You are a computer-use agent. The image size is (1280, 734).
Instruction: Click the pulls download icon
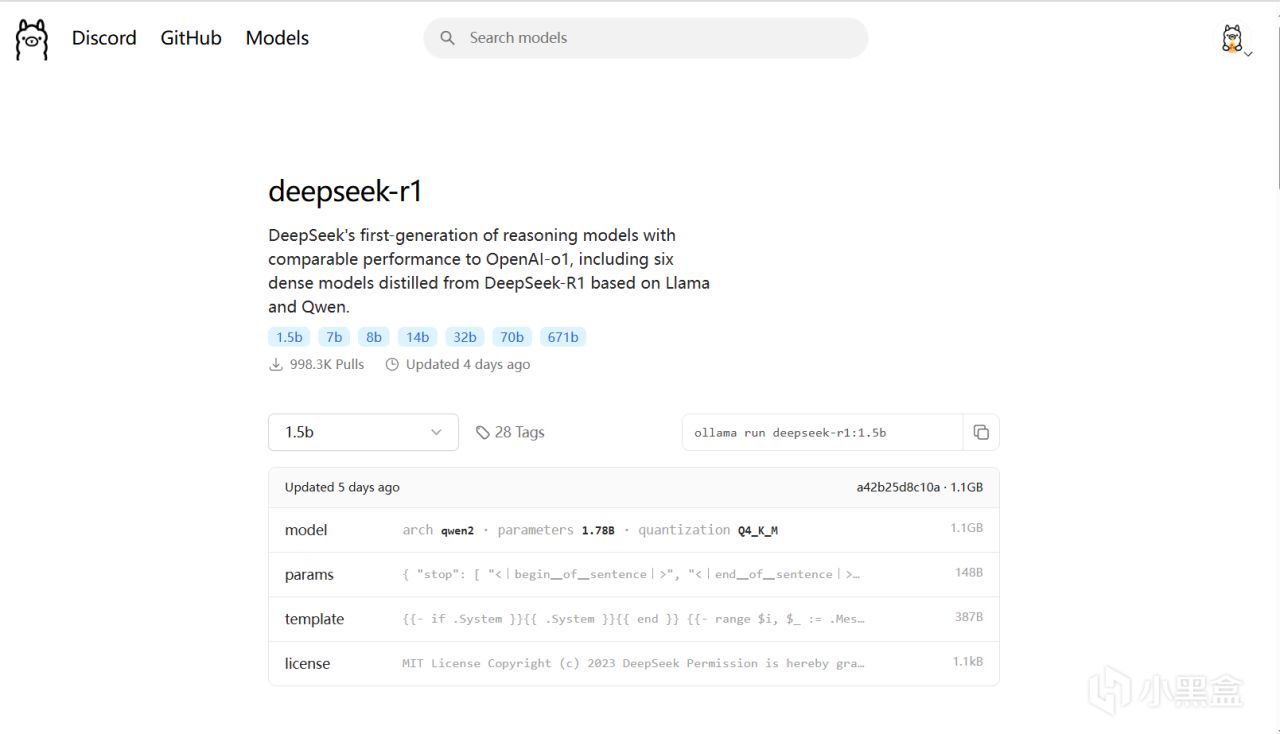click(x=276, y=365)
